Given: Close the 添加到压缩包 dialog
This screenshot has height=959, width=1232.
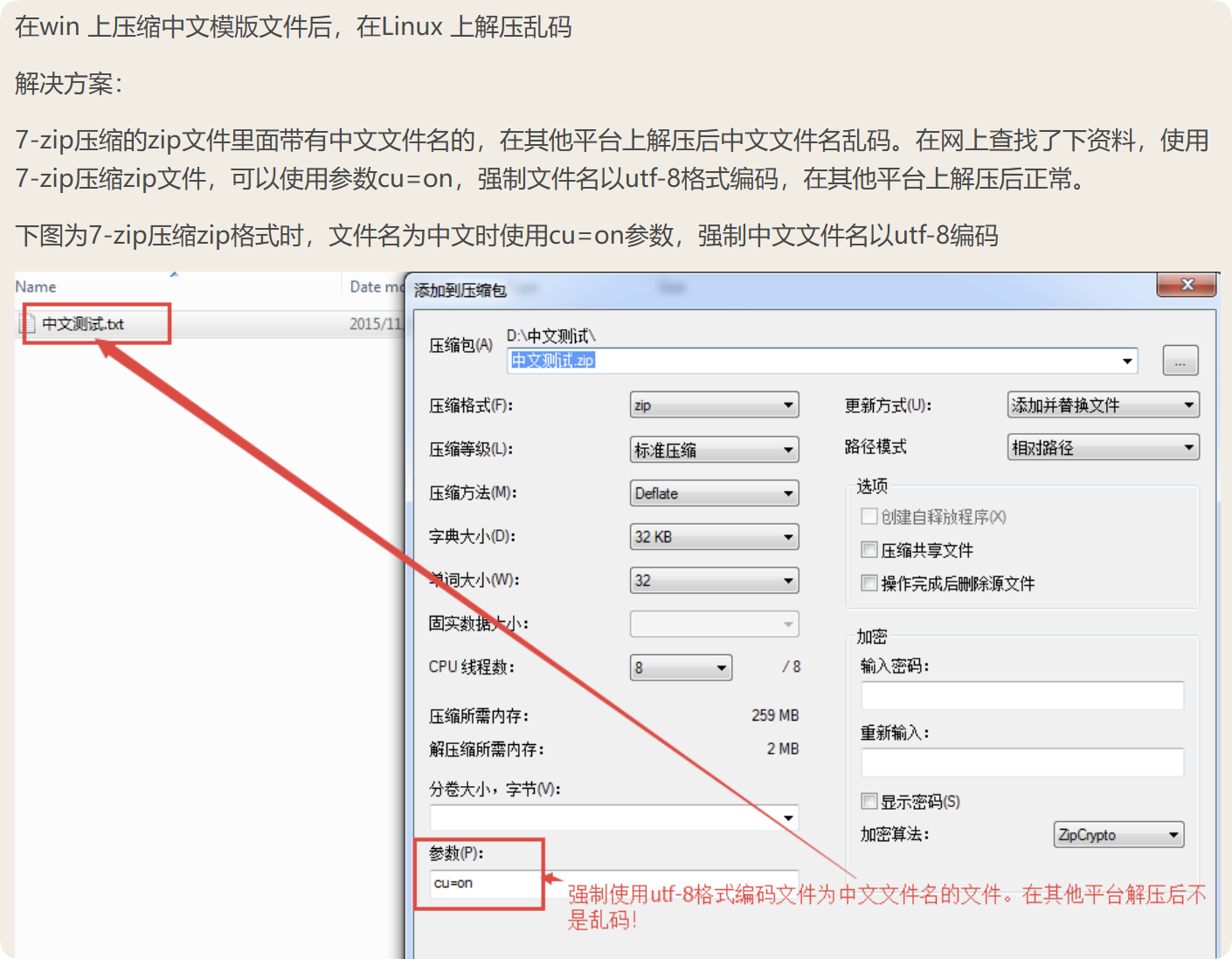Looking at the screenshot, I should (1186, 285).
